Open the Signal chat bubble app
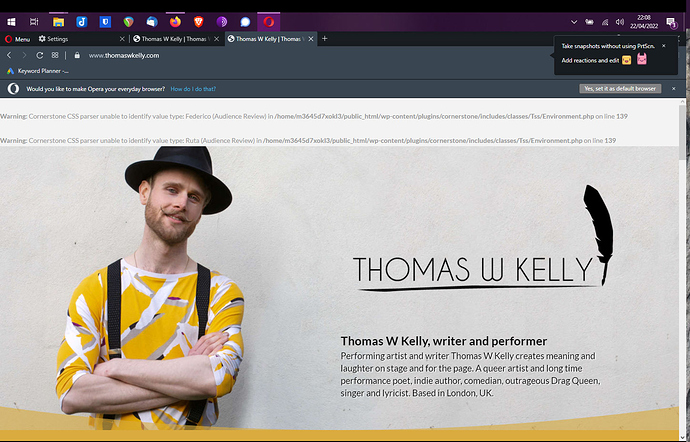Image resolution: width=690 pixels, height=442 pixels. coord(245,22)
